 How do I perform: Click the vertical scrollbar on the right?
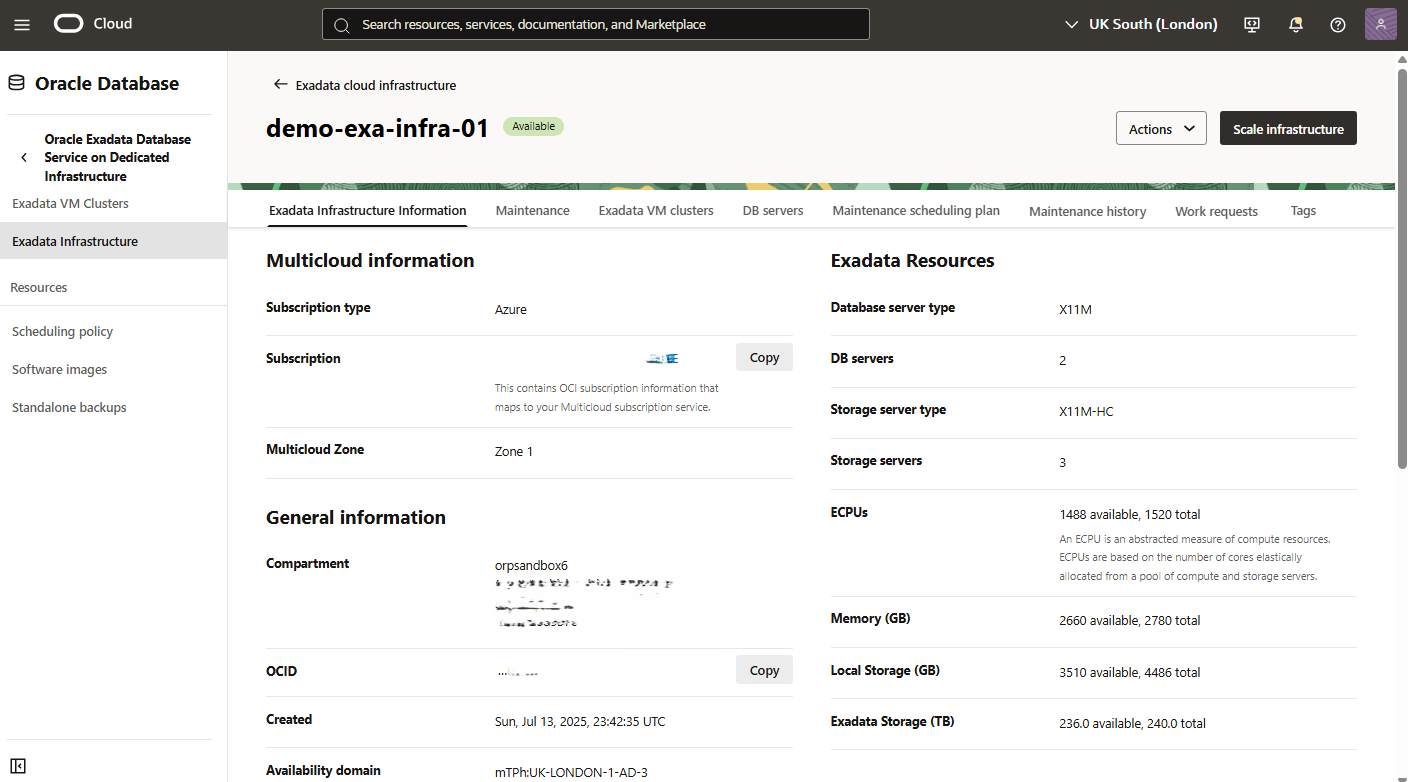(1402, 260)
